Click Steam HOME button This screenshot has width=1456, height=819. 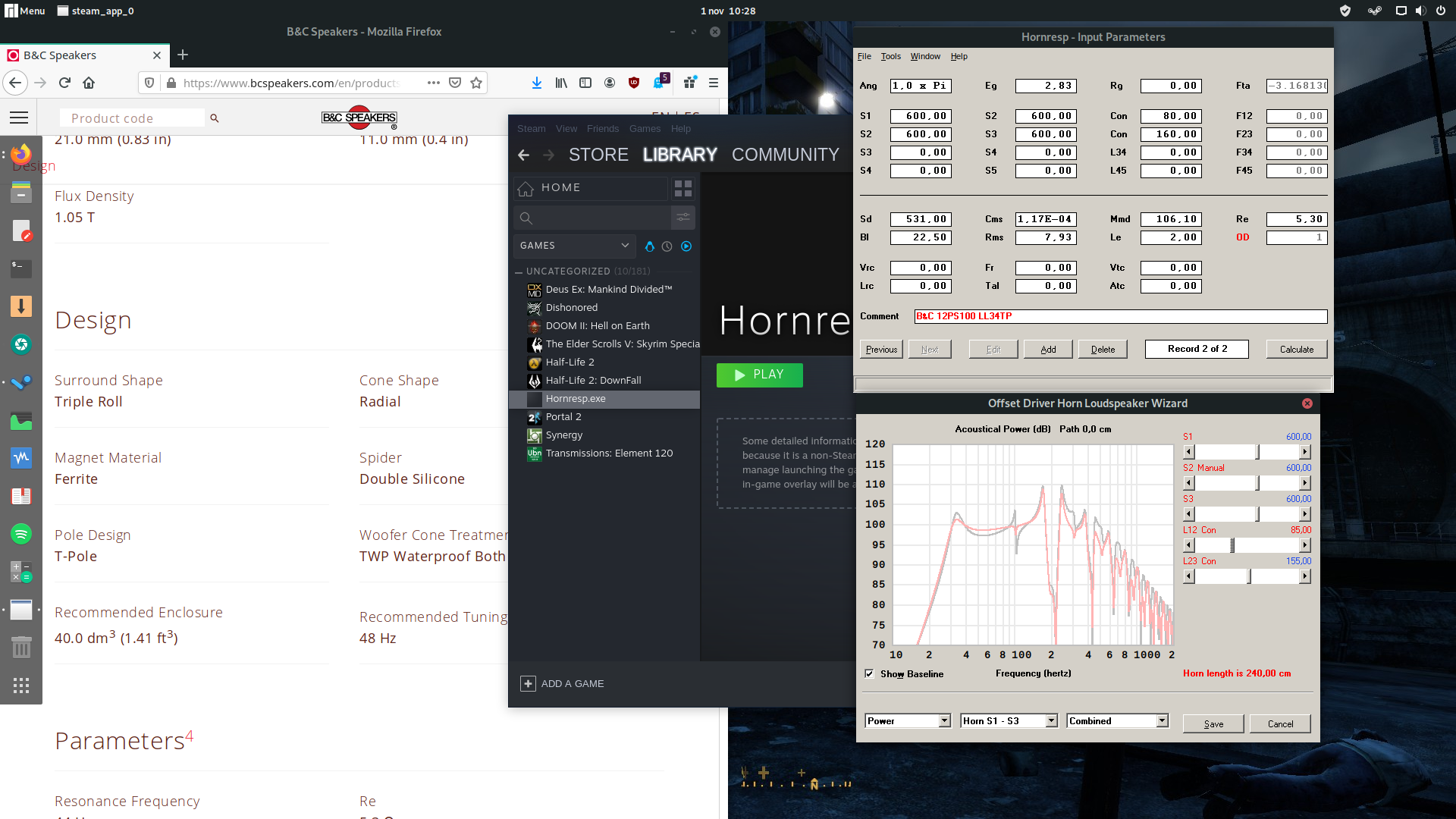point(591,188)
